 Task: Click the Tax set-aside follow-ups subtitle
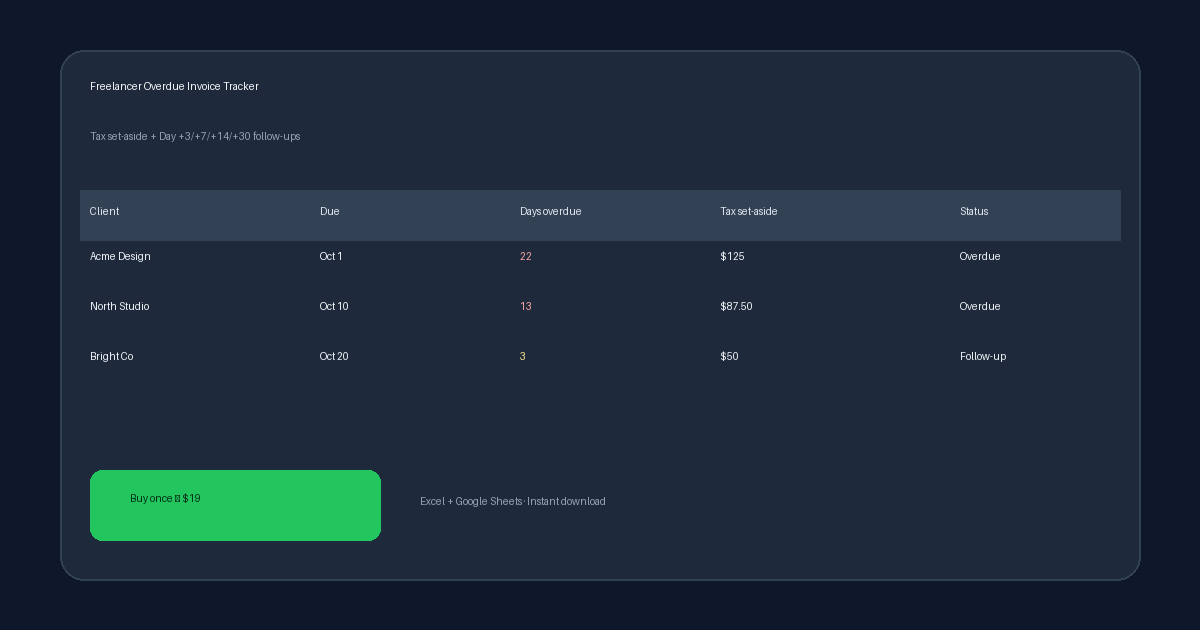[195, 137]
